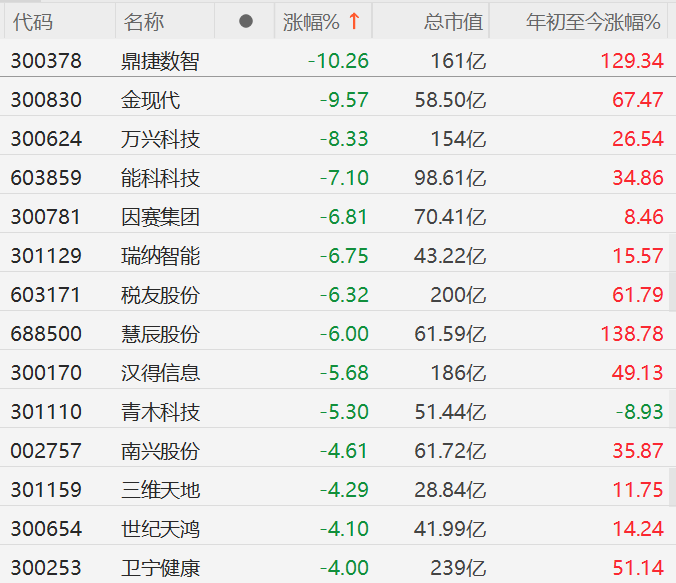Click year-to-date value 138.78
Screen dimensions: 676x583
point(632,334)
